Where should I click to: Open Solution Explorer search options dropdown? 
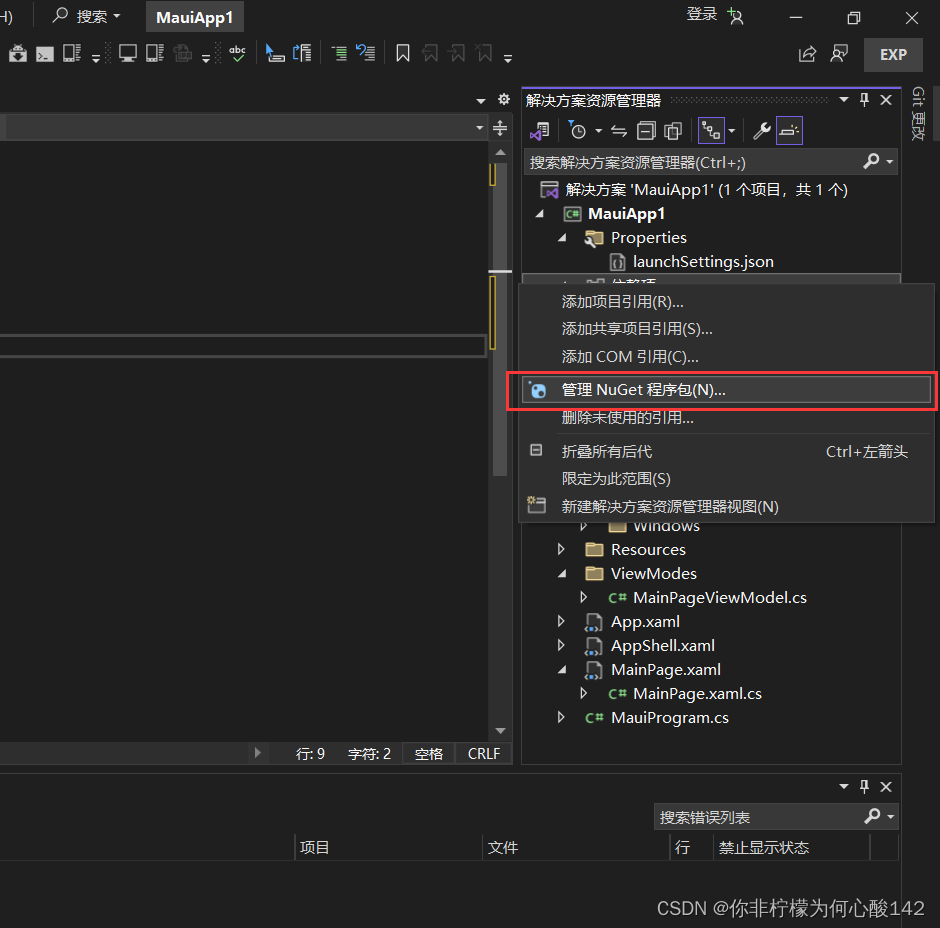pos(890,162)
